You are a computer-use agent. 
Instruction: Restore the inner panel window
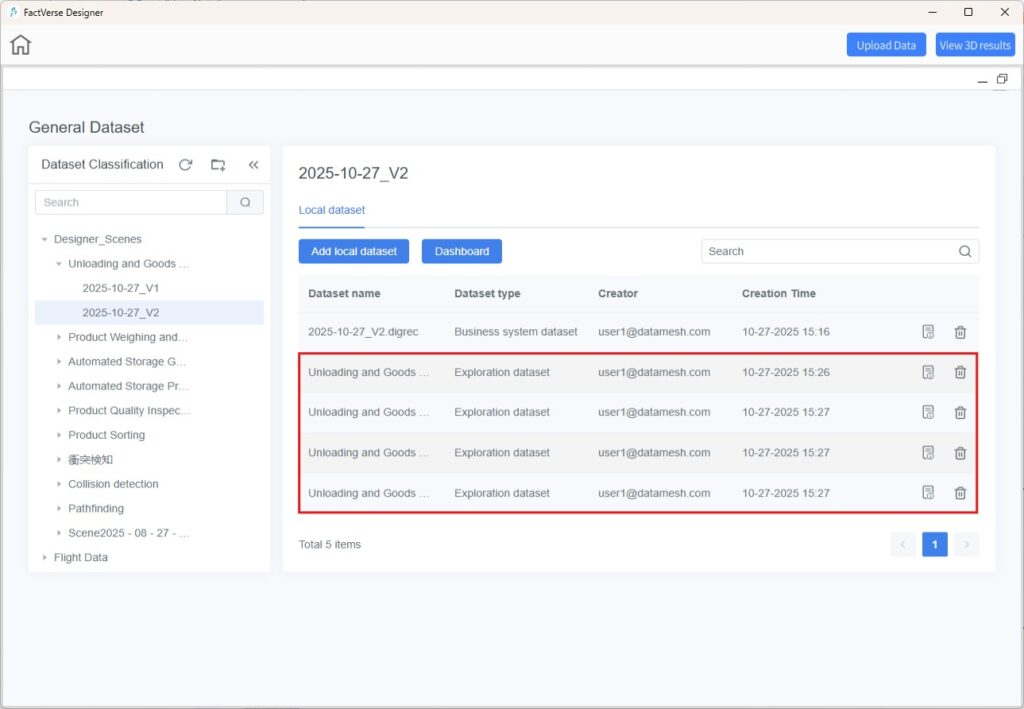tap(1002, 80)
